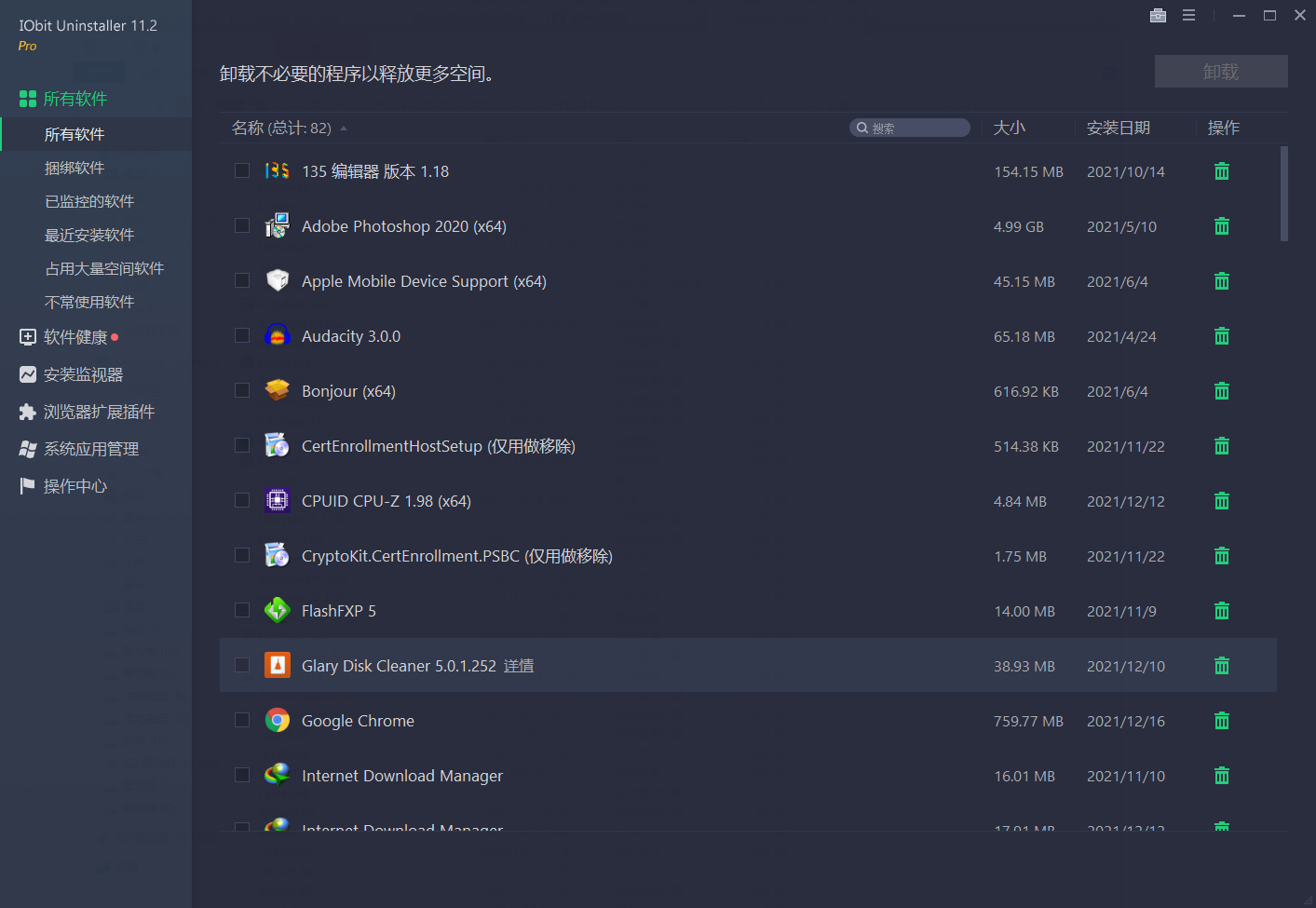1316x908 pixels.
Task: Show 占用大量空间软件 list
Action: pyautogui.click(x=104, y=268)
